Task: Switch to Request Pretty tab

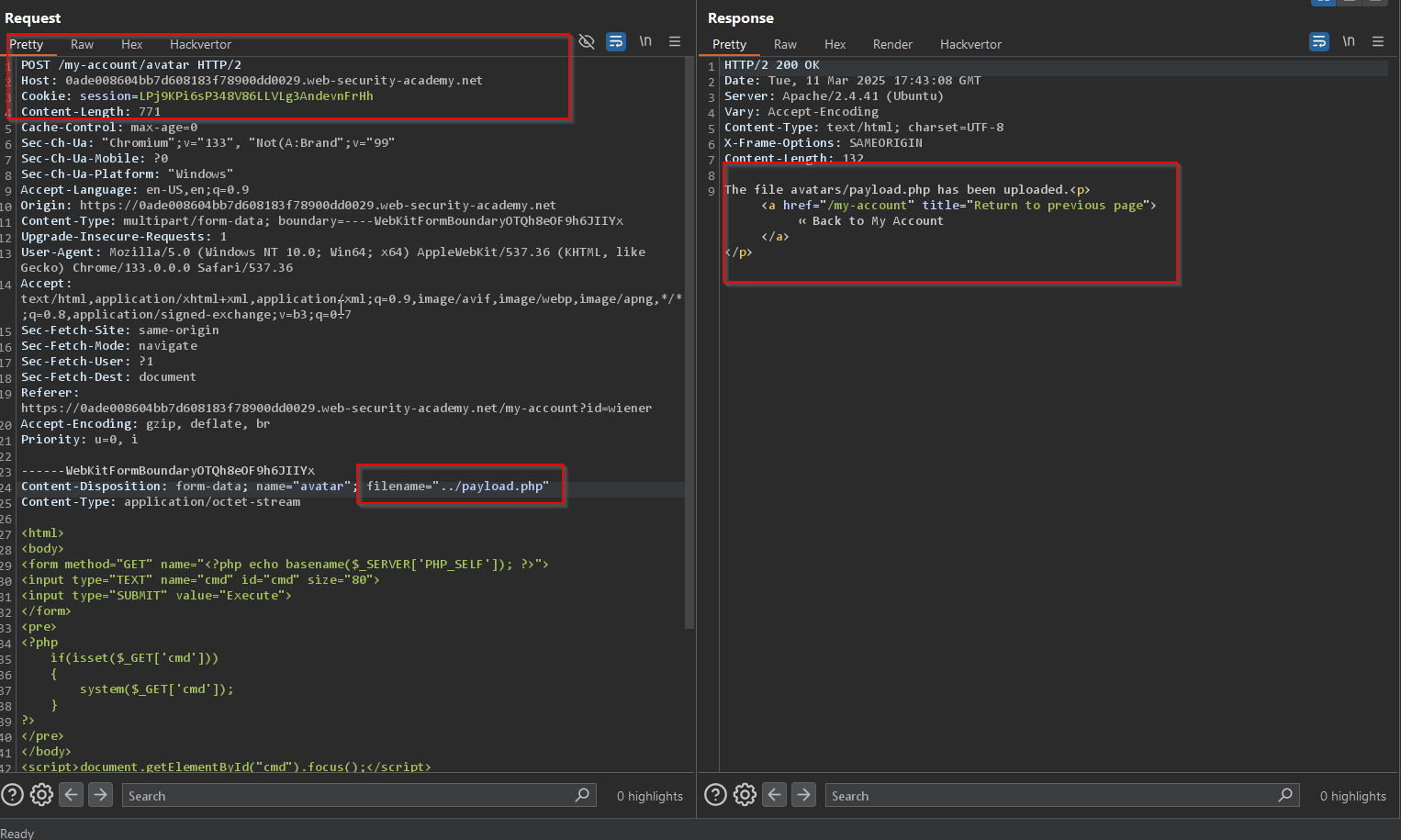Action: click(27, 44)
